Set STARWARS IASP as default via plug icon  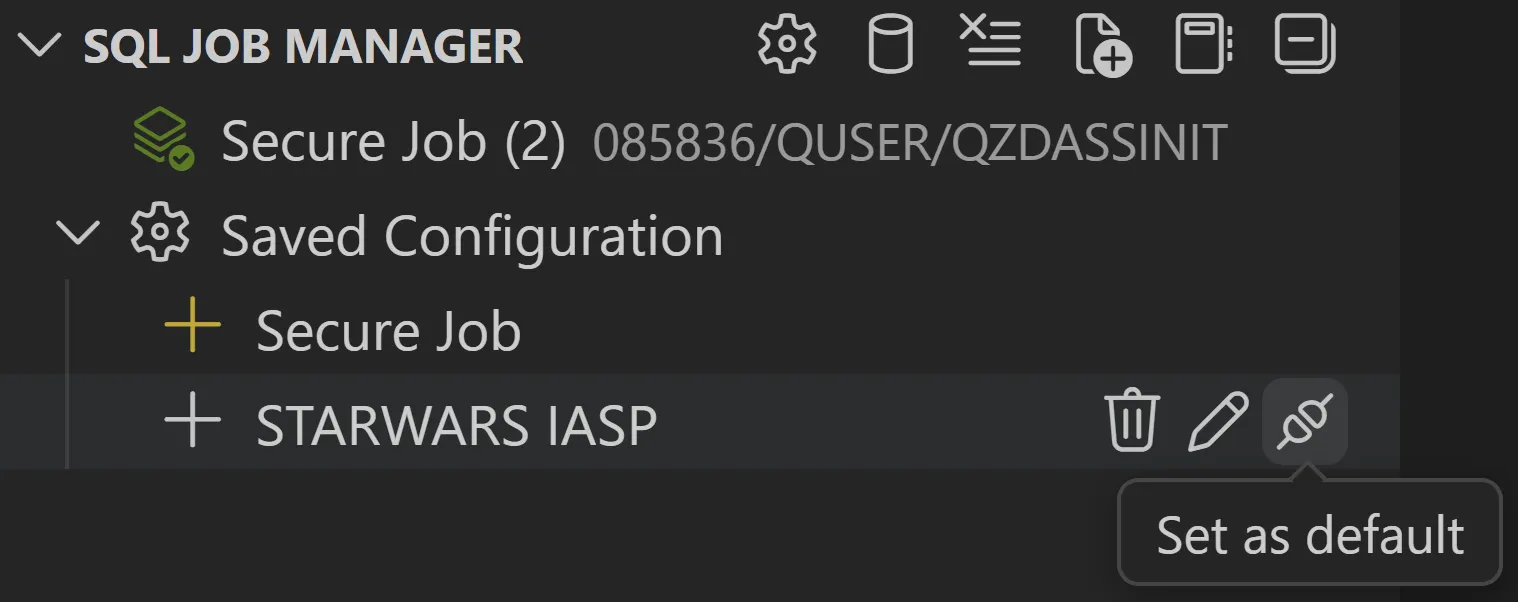coord(1305,421)
